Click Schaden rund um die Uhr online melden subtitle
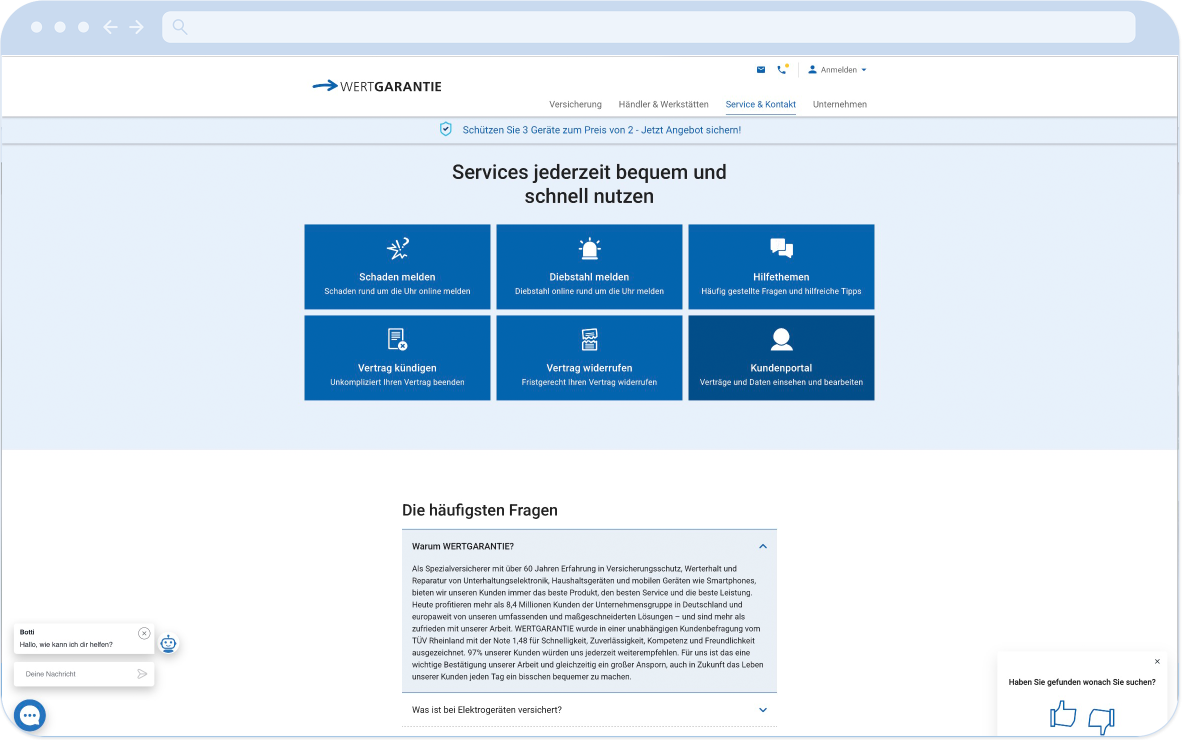1184x740 pixels. tap(397, 291)
